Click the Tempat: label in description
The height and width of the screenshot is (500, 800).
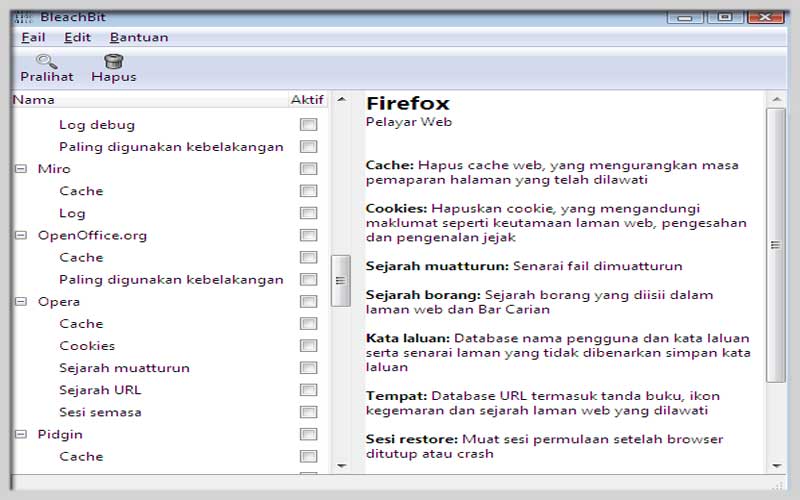[396, 396]
